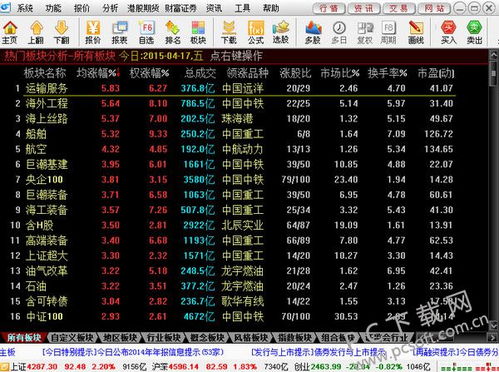Sort by 市场比% column header
The image size is (499, 372).
pos(340,73)
